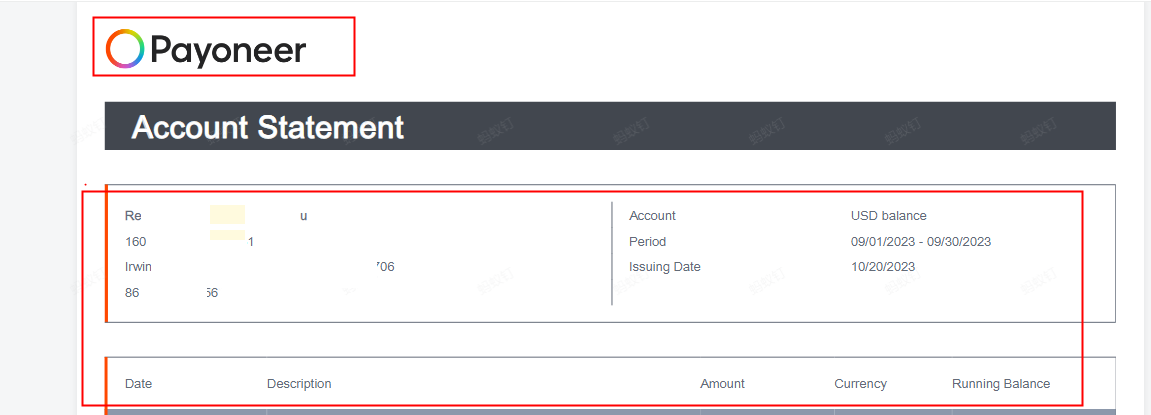This screenshot has height=415, width=1151.
Task: Click the line starting with 86
Action: pos(133,293)
